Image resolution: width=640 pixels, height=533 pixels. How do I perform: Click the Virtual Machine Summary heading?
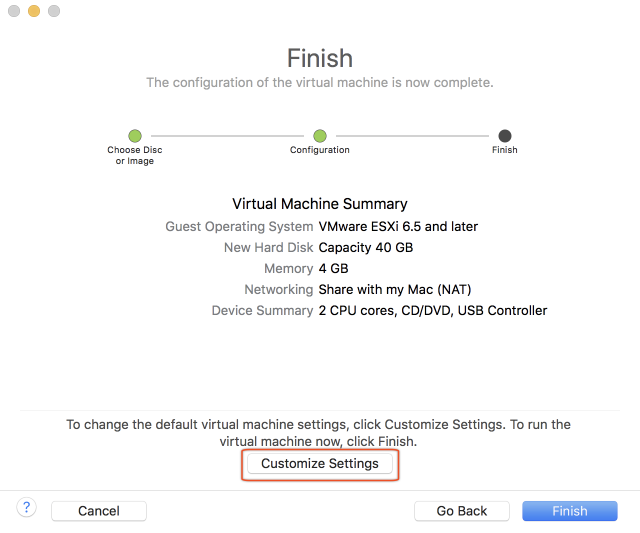pos(320,204)
